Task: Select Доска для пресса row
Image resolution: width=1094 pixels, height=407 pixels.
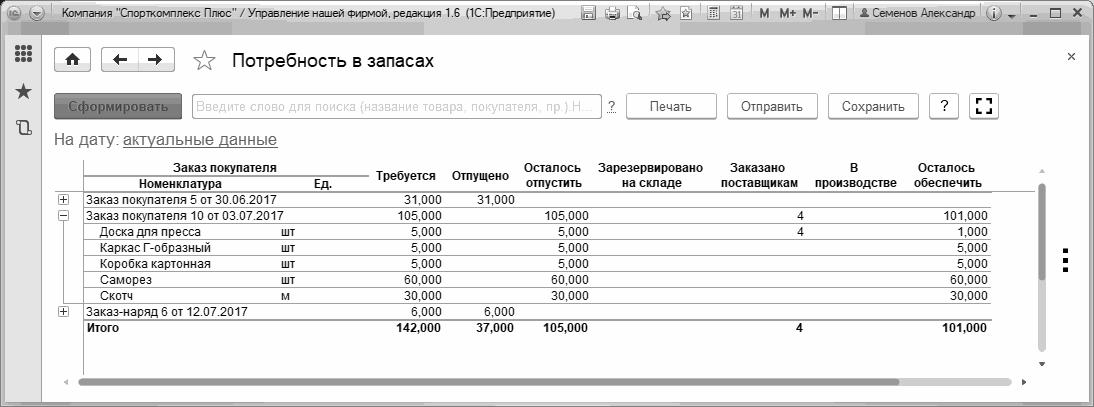Action: (x=537, y=232)
